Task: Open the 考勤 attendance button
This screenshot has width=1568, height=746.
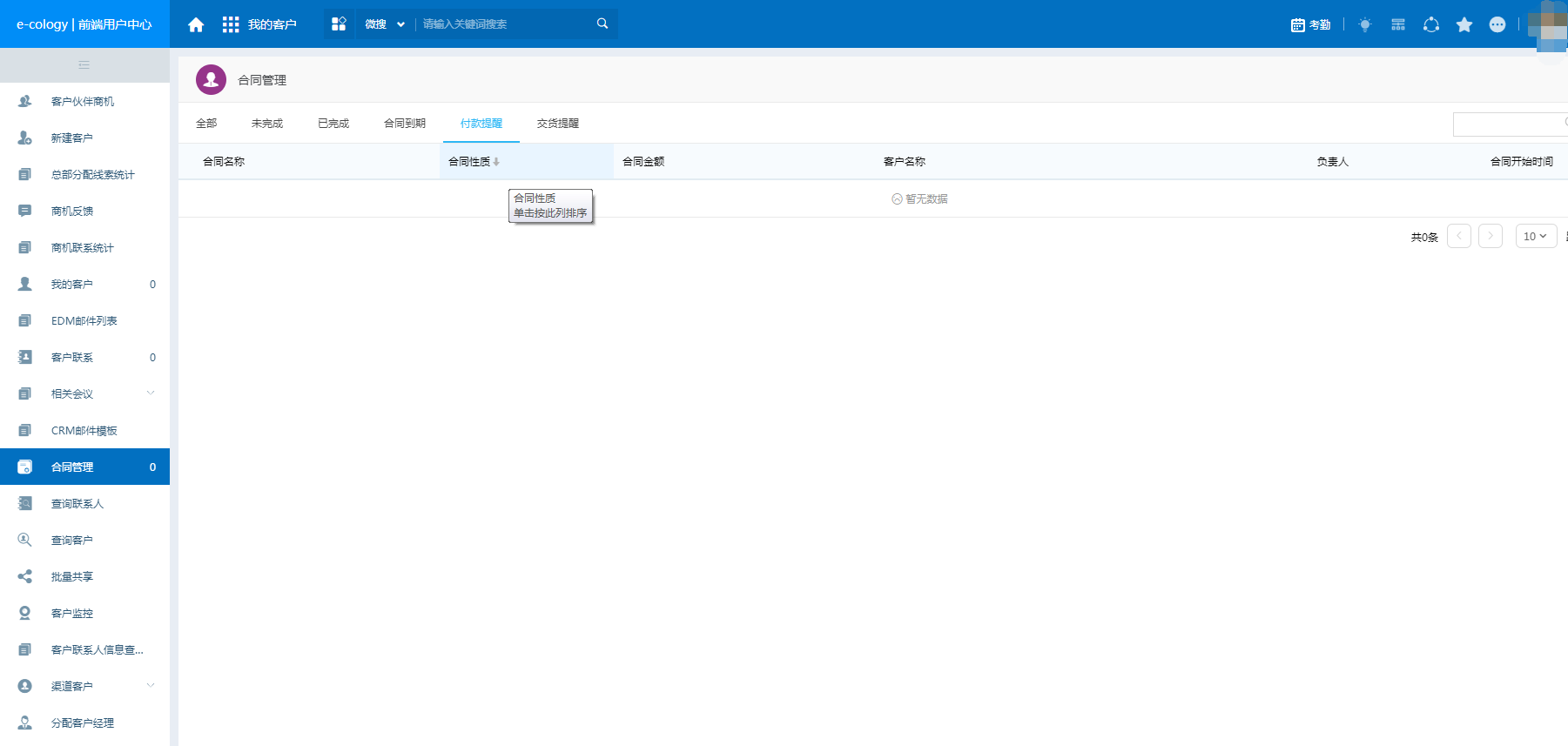Action: click(1310, 24)
